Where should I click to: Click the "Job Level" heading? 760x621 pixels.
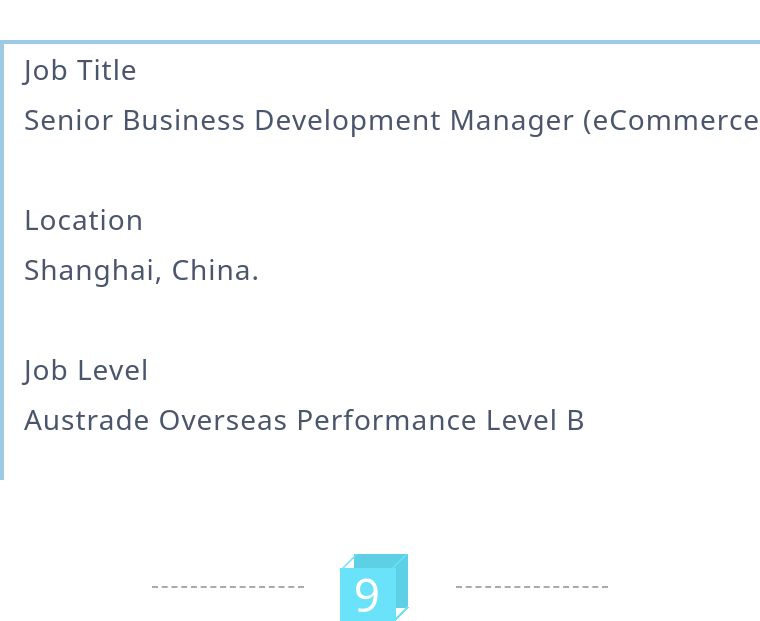pos(86,371)
